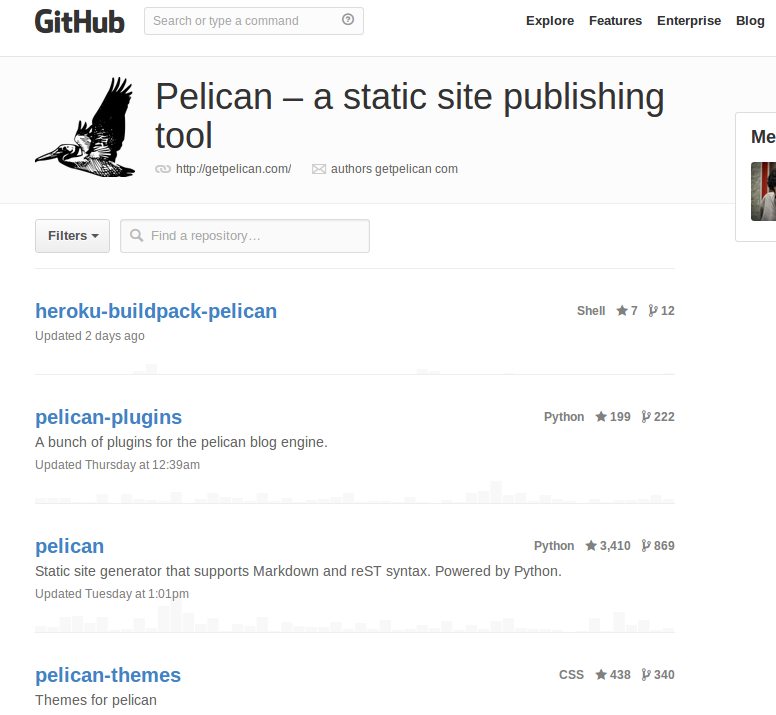Open the pelican-themes repository
This screenshot has width=776, height=715.
(x=108, y=675)
